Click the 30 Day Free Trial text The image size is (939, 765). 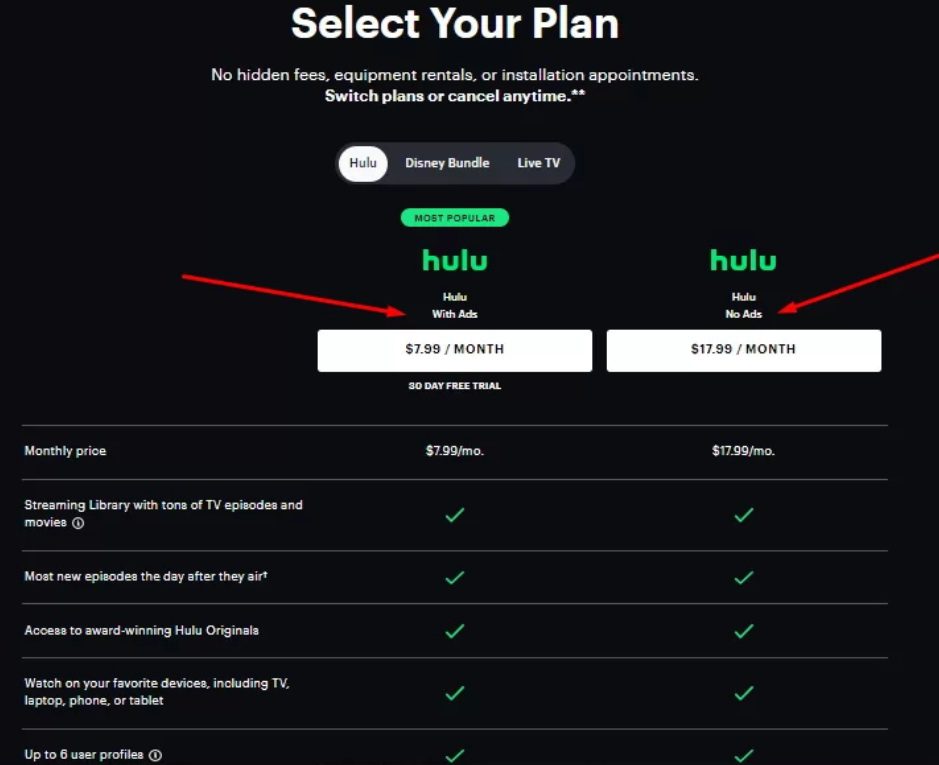[455, 386]
